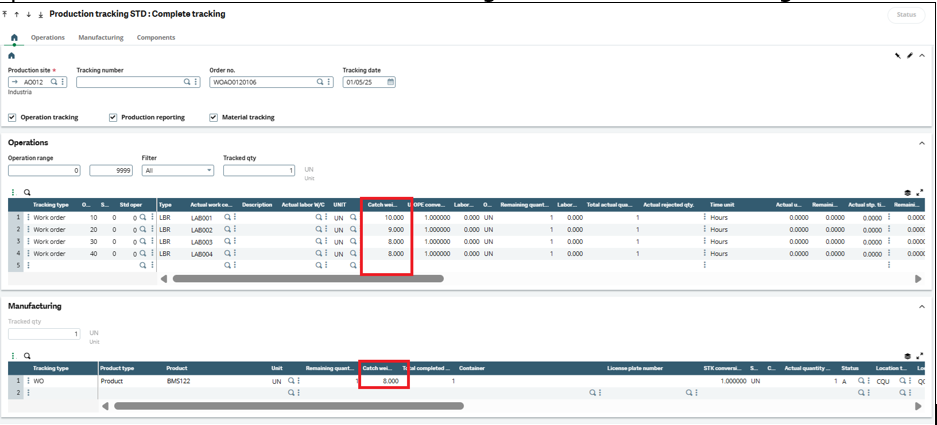Viewport: 937px width, 425px height.
Task: Click the Status button
Action: (x=906, y=15)
